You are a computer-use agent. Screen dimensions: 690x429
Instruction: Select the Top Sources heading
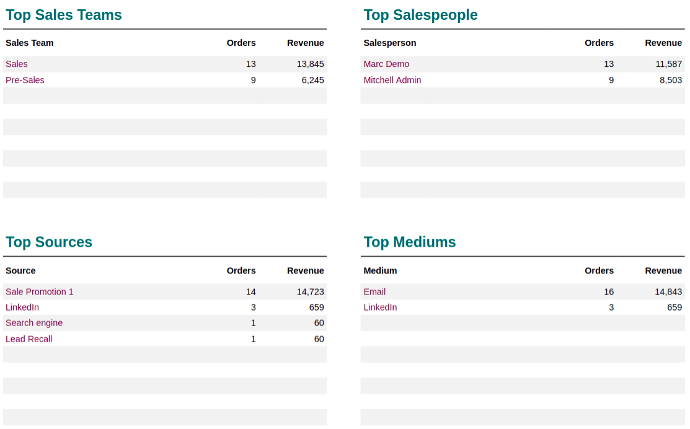[x=49, y=242]
